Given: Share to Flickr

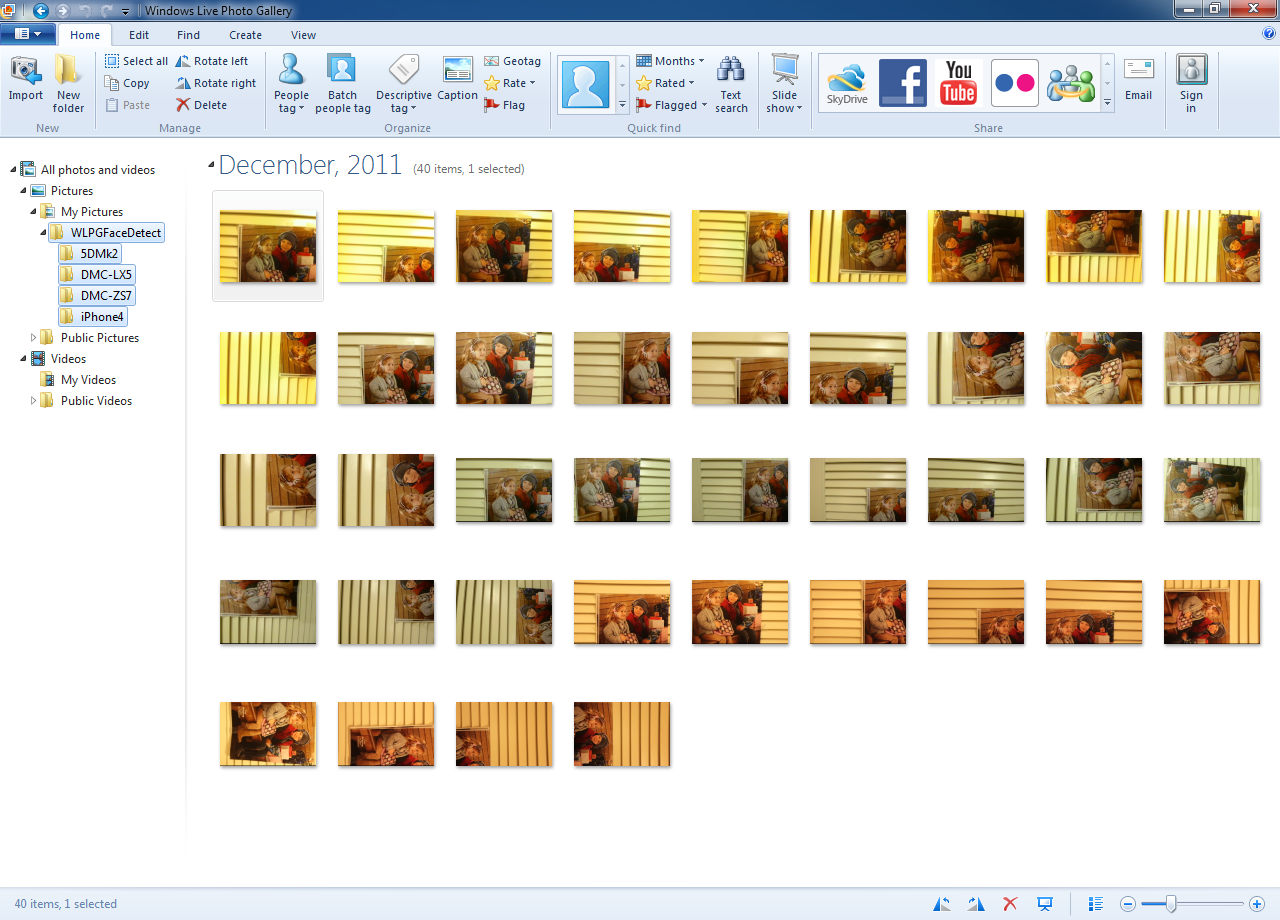Looking at the screenshot, I should pyautogui.click(x=1015, y=83).
